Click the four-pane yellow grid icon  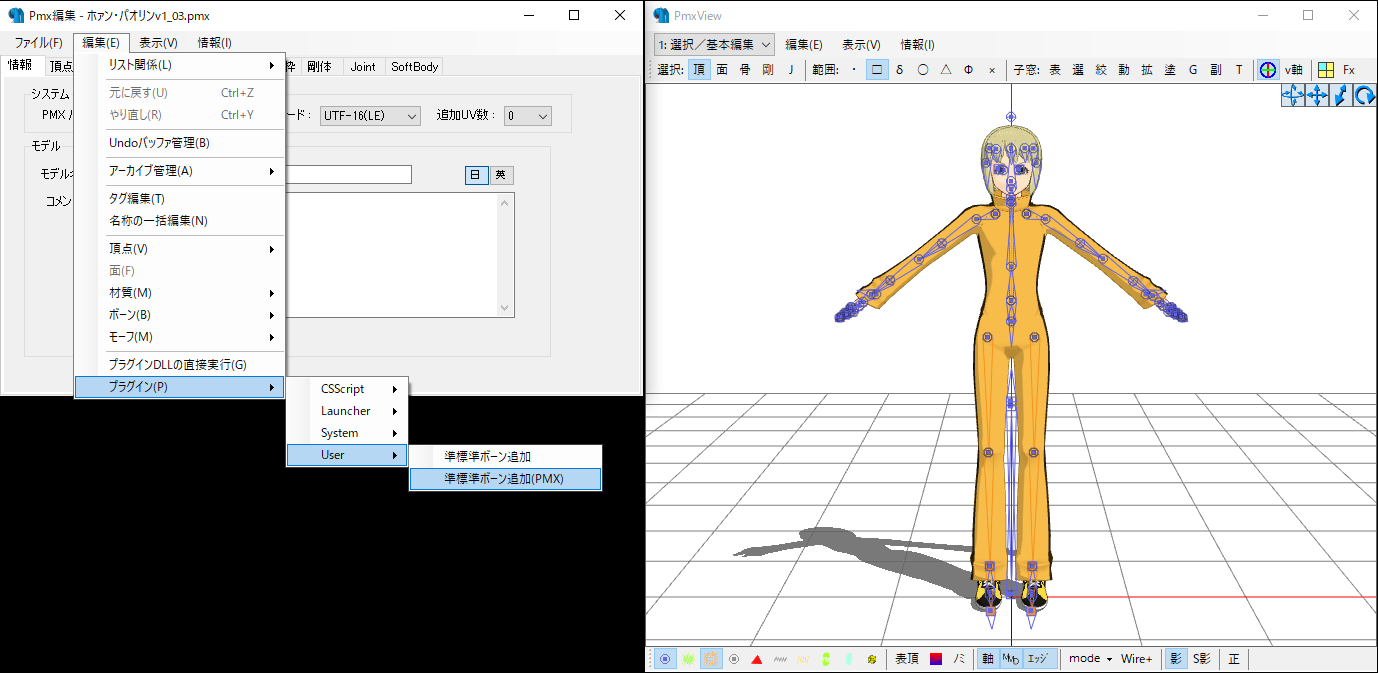coord(1325,70)
